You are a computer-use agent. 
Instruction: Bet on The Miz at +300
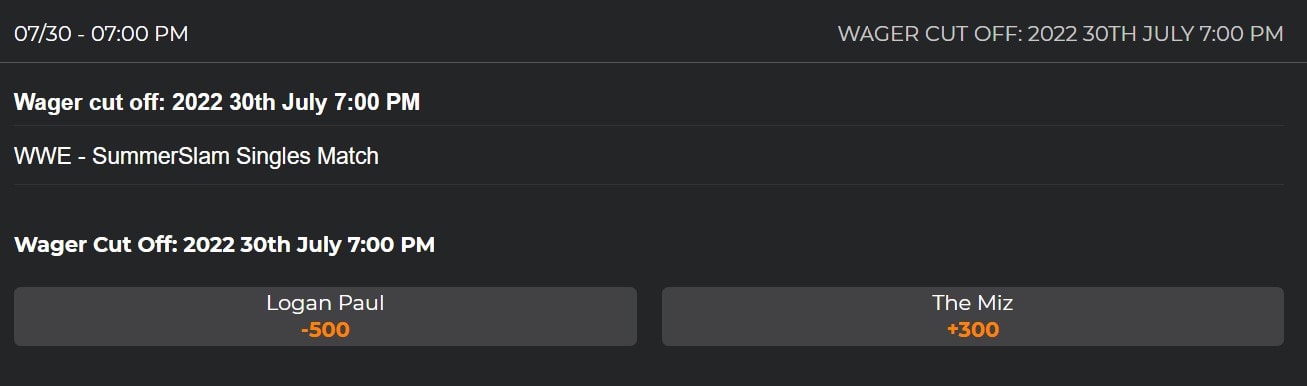click(x=972, y=316)
